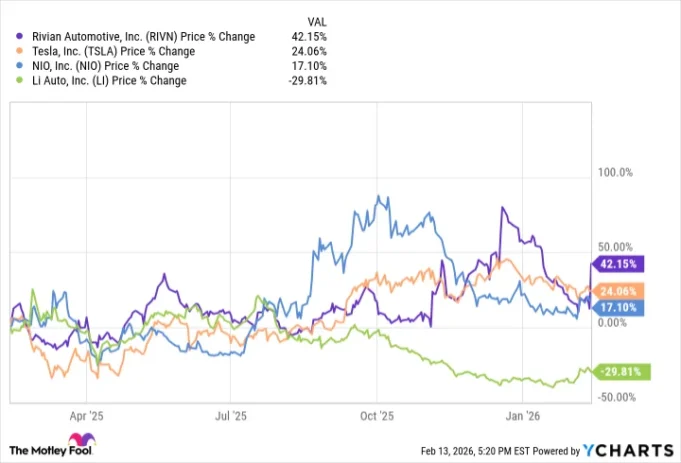Viewport: 681px width, 463px height.
Task: Click the VAL column header
Action: [317, 19]
